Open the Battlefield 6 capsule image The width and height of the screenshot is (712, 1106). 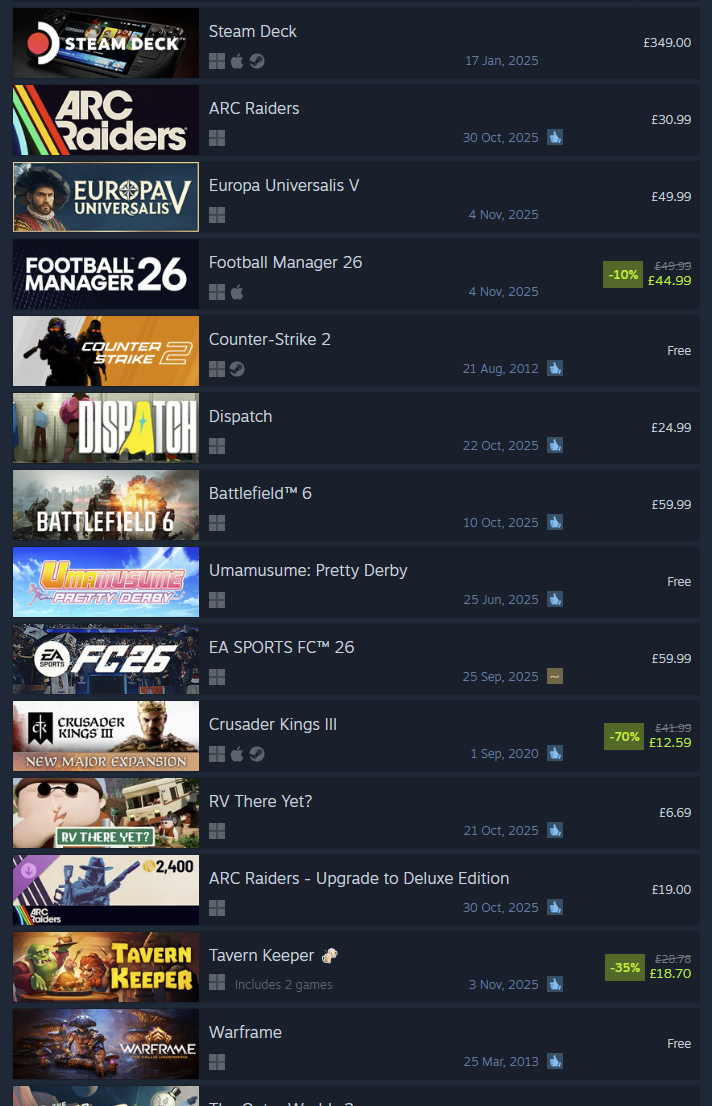(106, 505)
